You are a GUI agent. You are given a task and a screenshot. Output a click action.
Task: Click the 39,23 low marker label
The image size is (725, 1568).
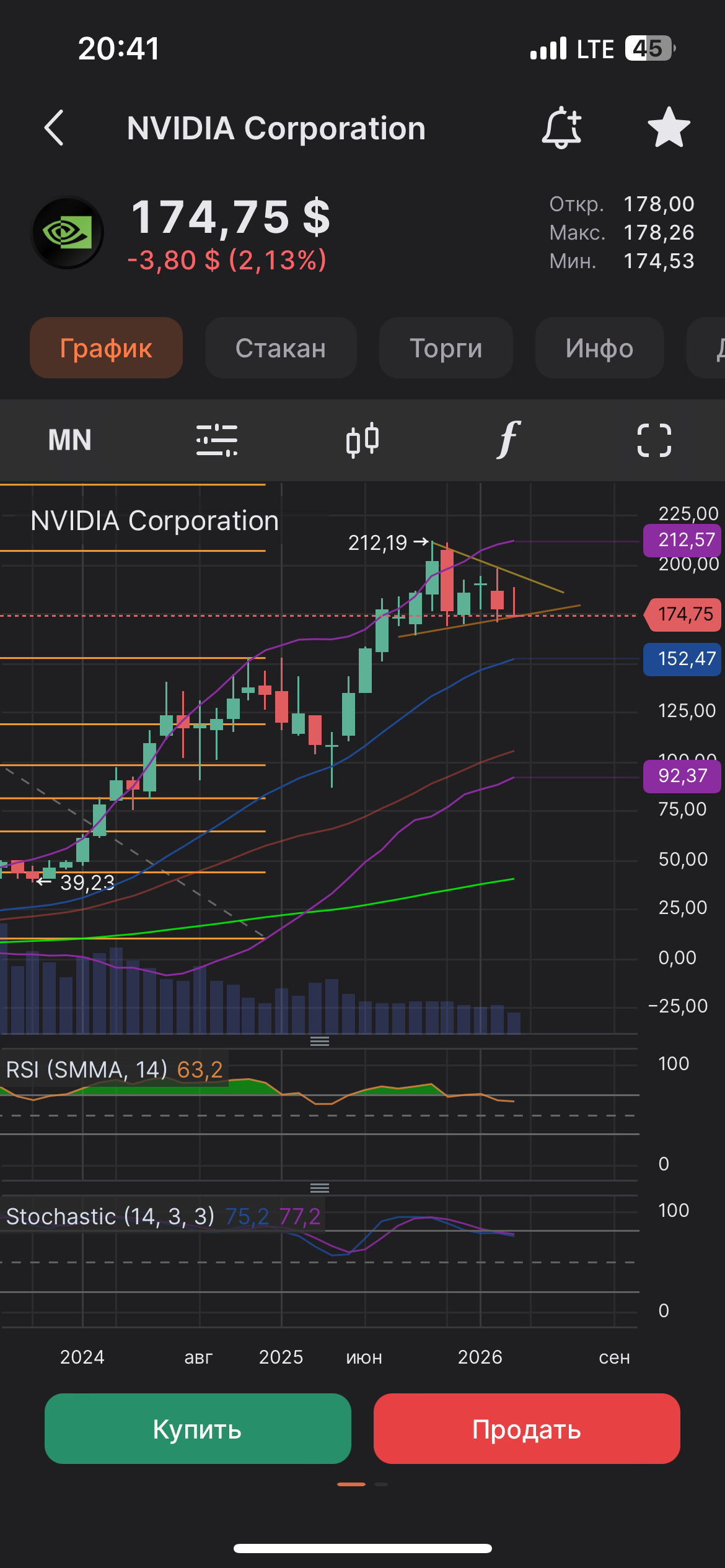[x=77, y=882]
